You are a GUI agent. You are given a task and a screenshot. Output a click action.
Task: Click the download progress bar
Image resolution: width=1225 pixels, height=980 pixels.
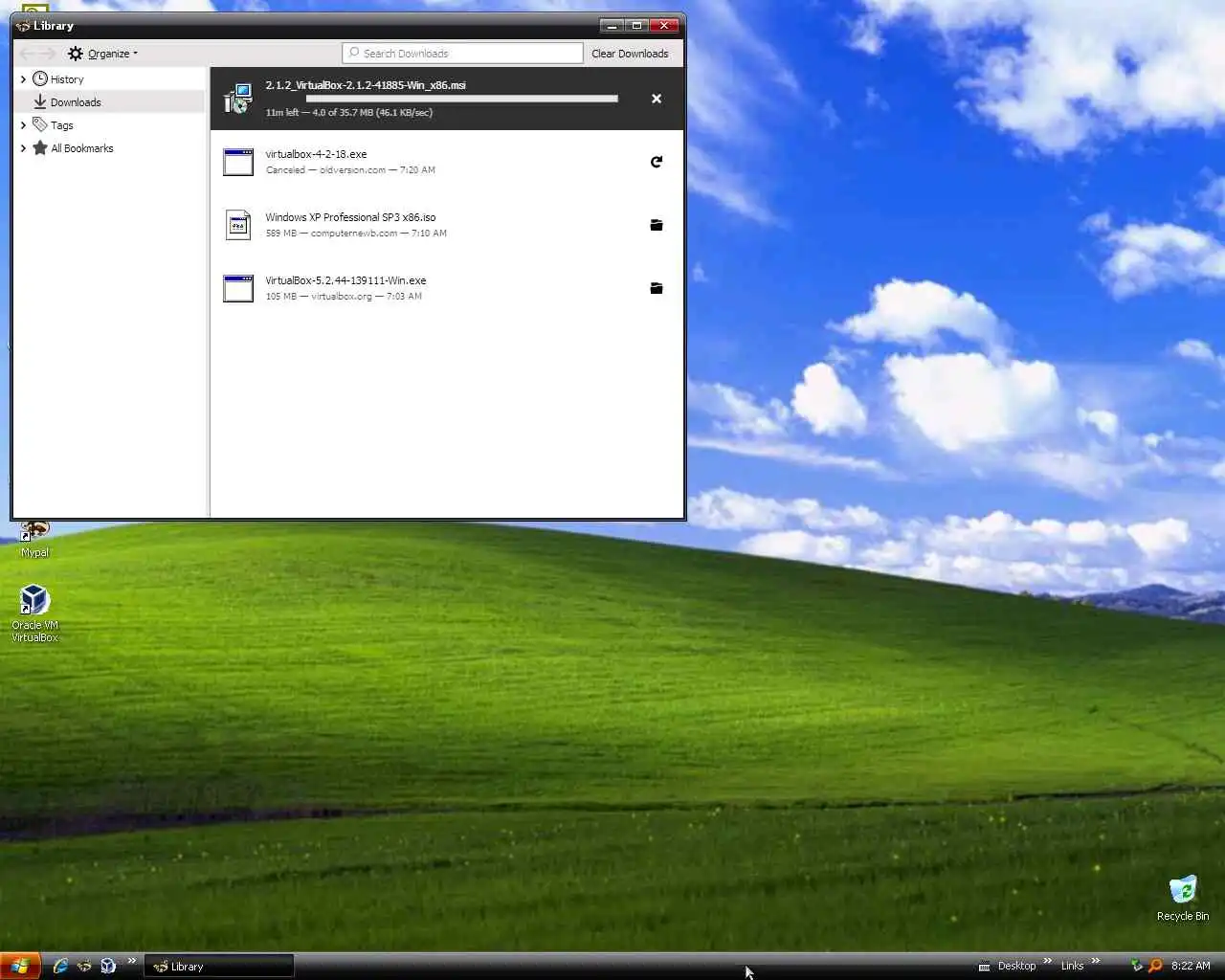click(x=461, y=99)
